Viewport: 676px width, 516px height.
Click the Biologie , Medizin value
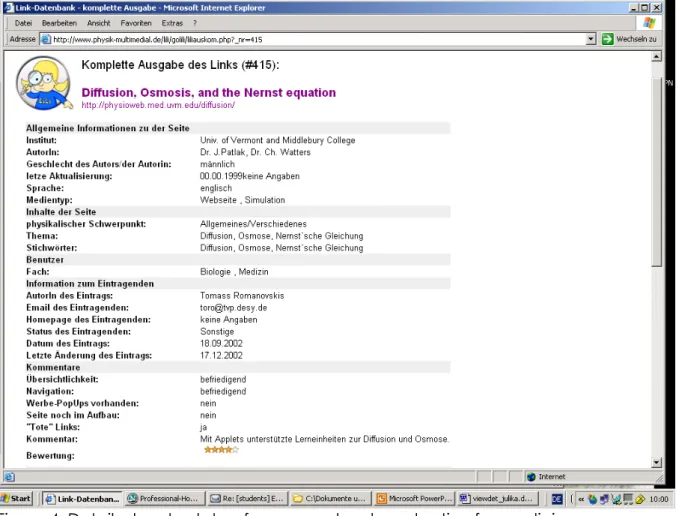pos(234,272)
